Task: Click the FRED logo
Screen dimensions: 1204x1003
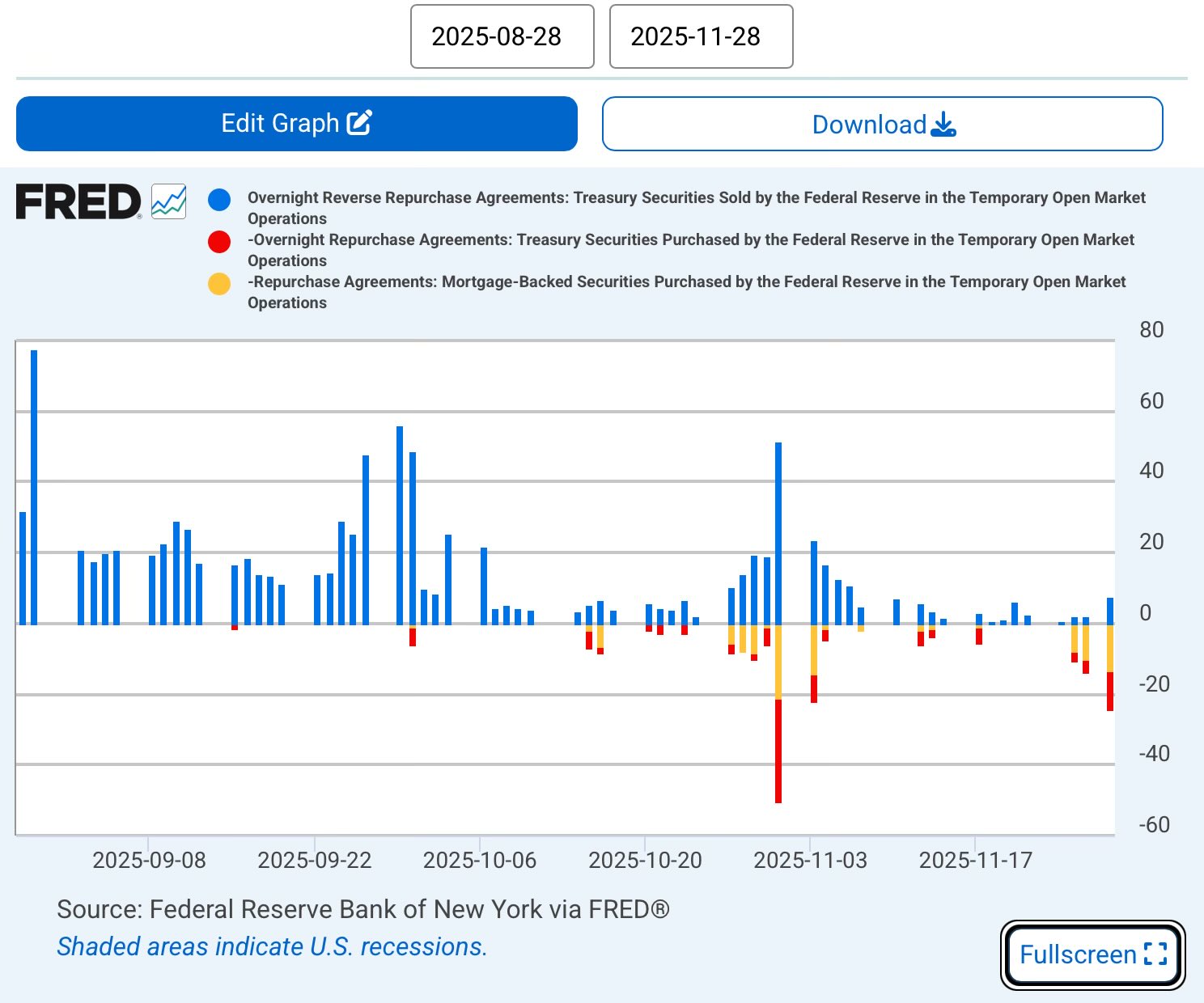Action: [78, 201]
